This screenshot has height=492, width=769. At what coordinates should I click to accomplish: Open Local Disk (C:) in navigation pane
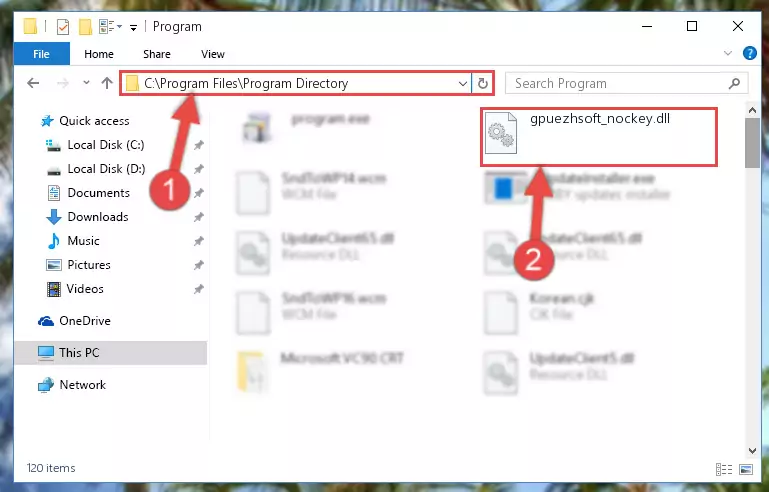[105, 145]
